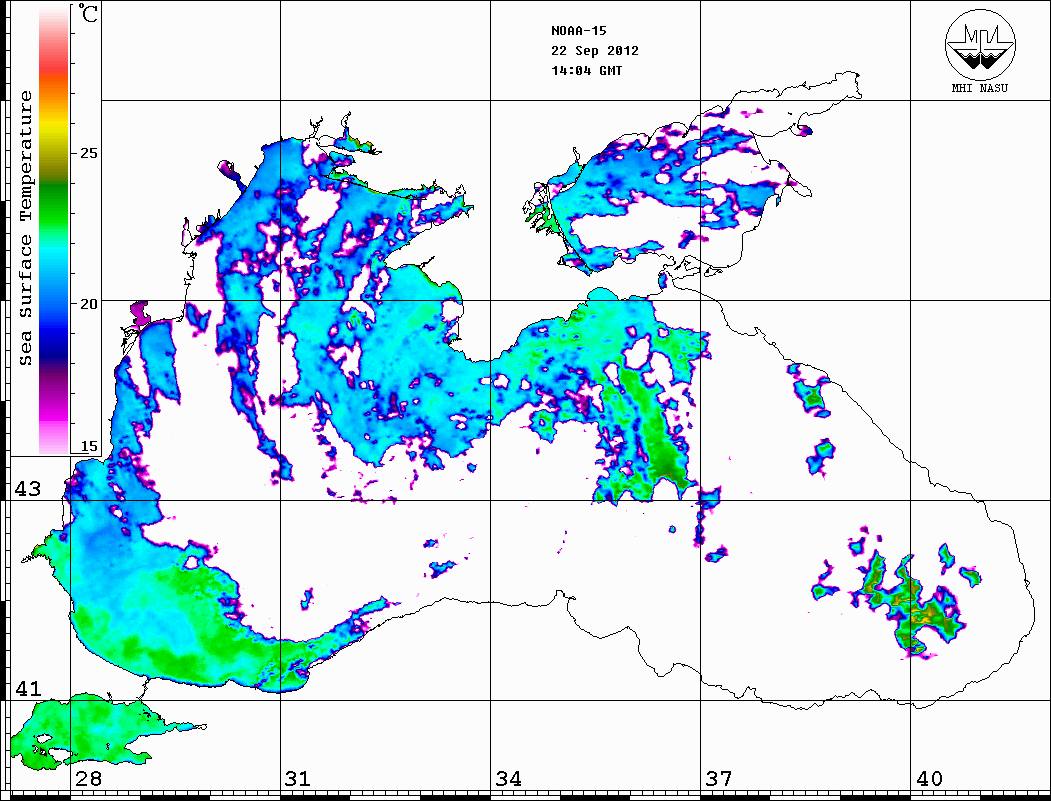Click the °C unit label
This screenshot has width=1051, height=801.
click(88, 13)
